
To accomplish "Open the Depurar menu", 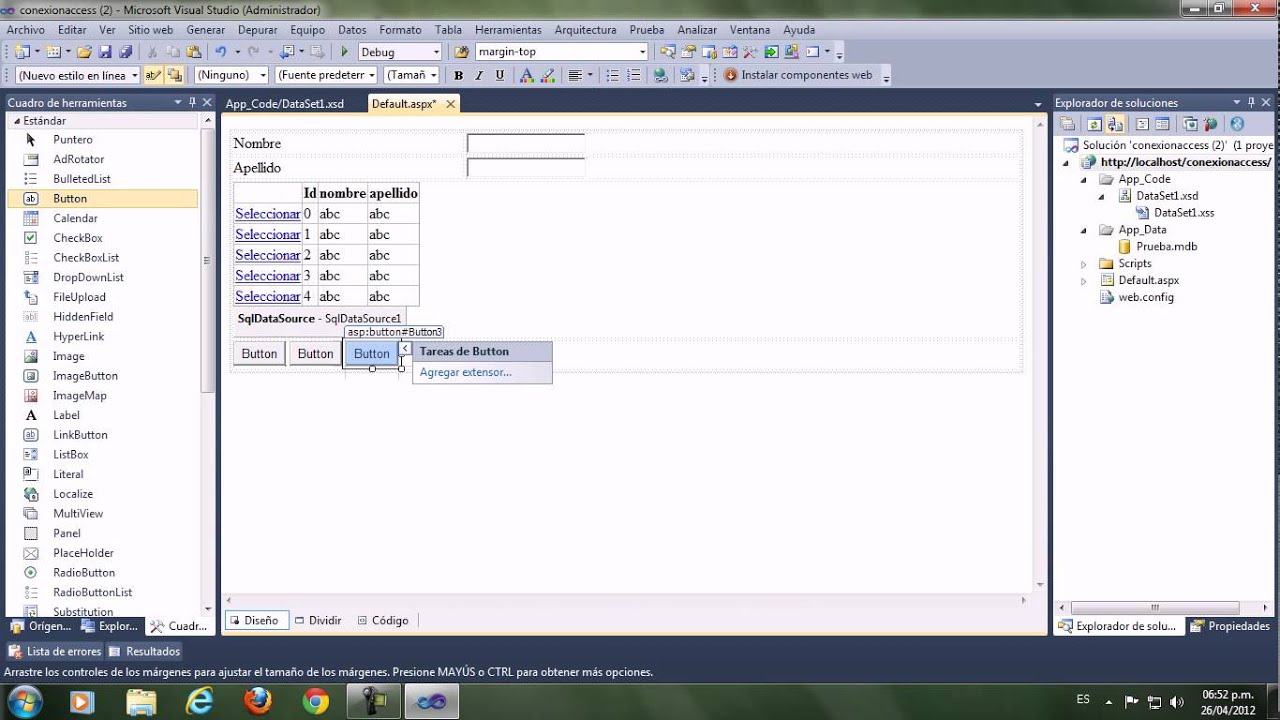I will [x=257, y=30].
